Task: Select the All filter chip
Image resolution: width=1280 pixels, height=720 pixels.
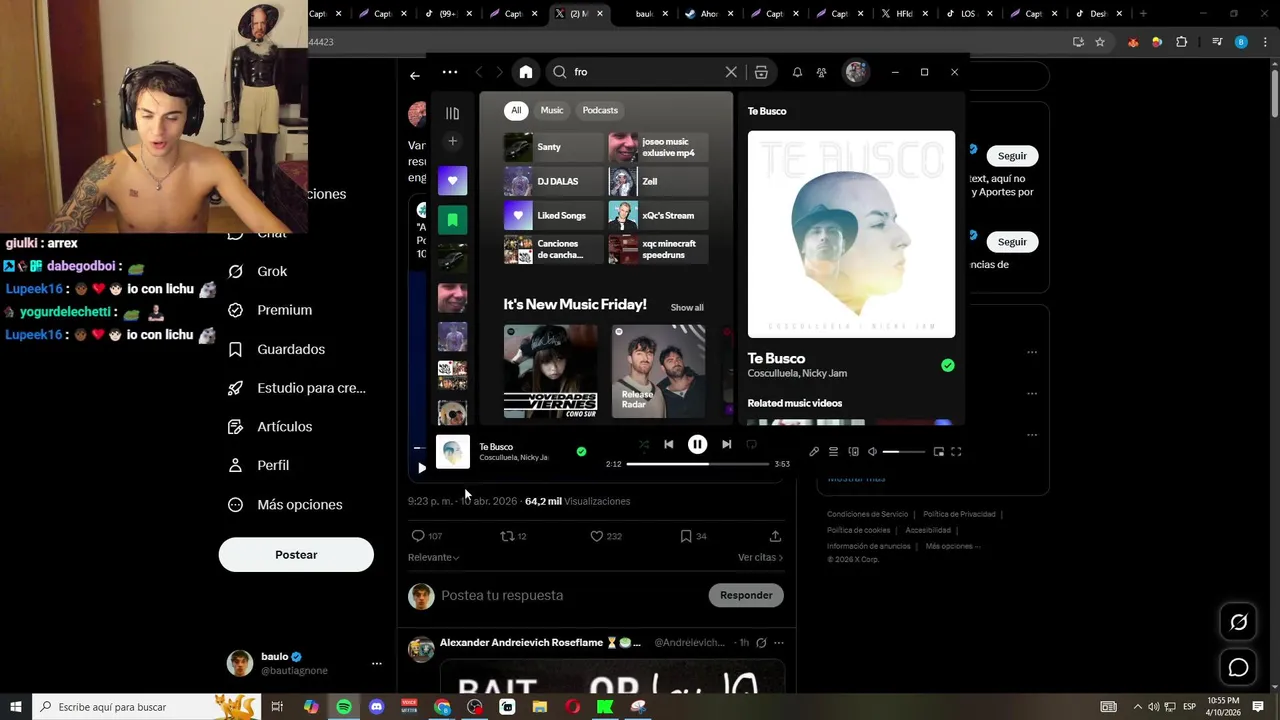Action: click(x=516, y=110)
